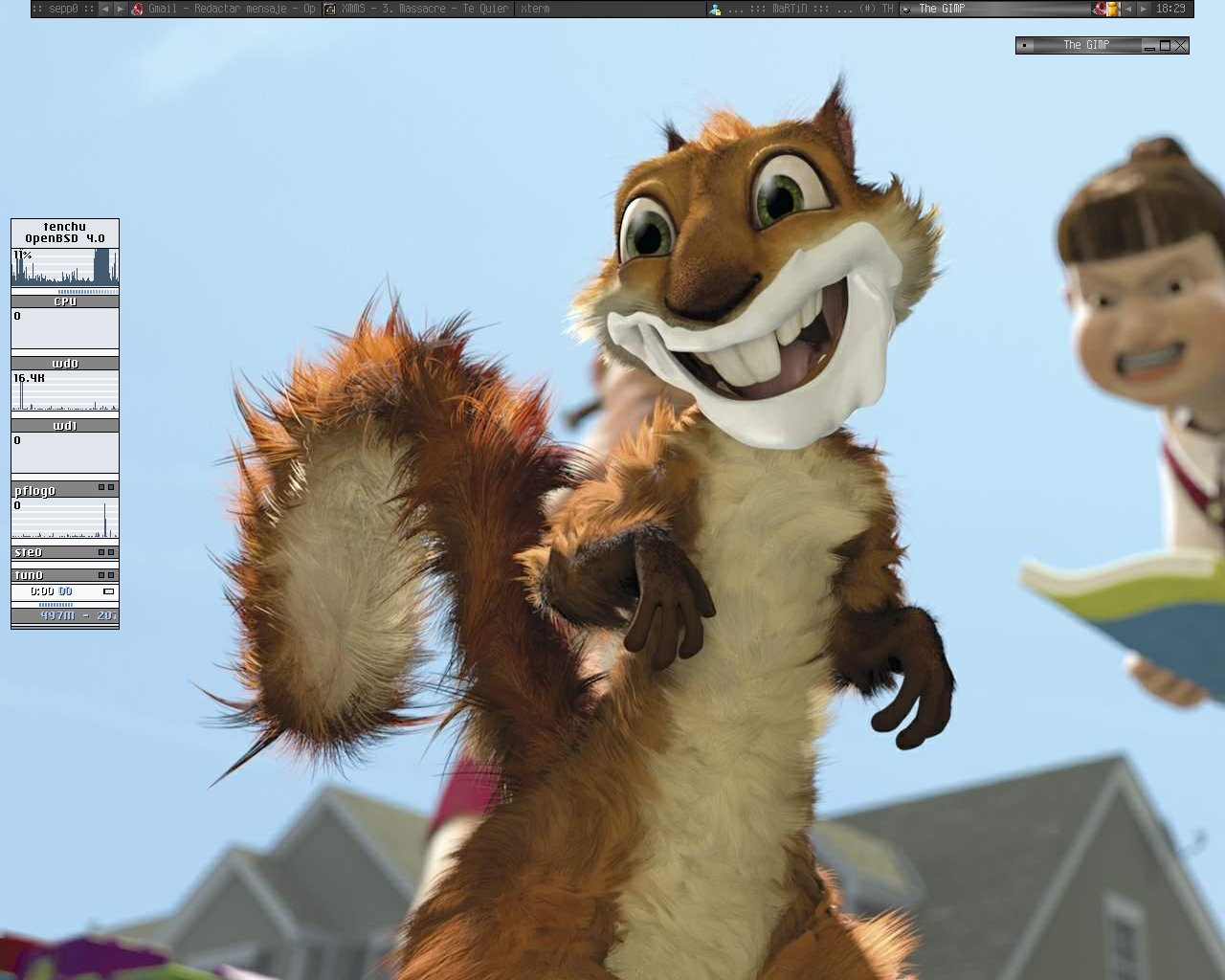Open the GIMP window menu button

(1025, 45)
